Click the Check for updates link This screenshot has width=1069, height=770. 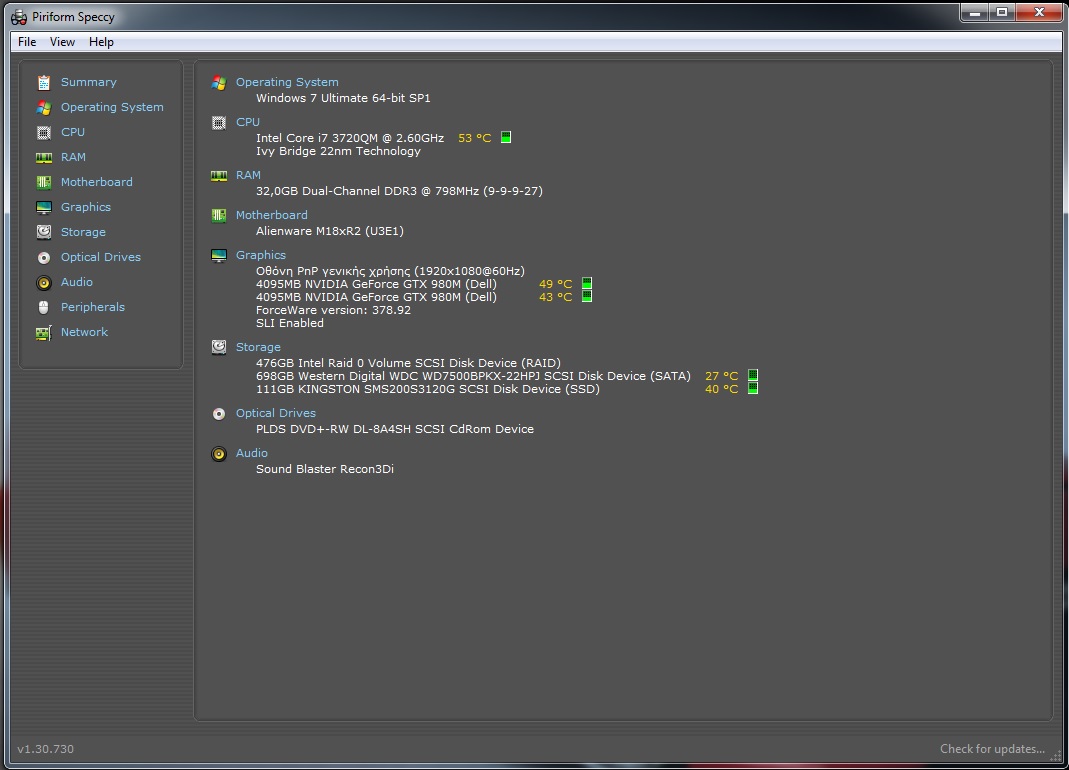click(993, 749)
